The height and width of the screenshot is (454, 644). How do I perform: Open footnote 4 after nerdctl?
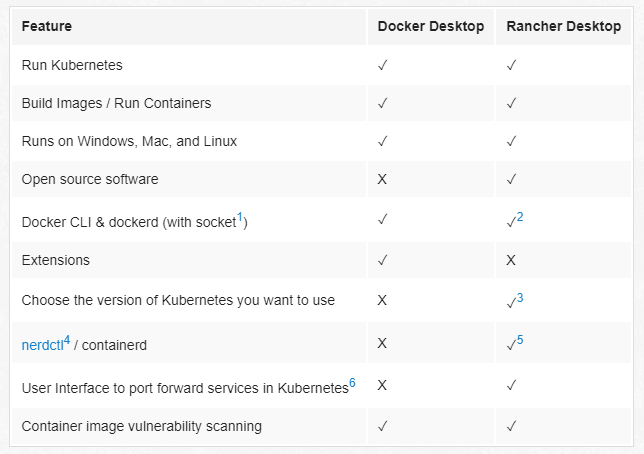click(67, 339)
